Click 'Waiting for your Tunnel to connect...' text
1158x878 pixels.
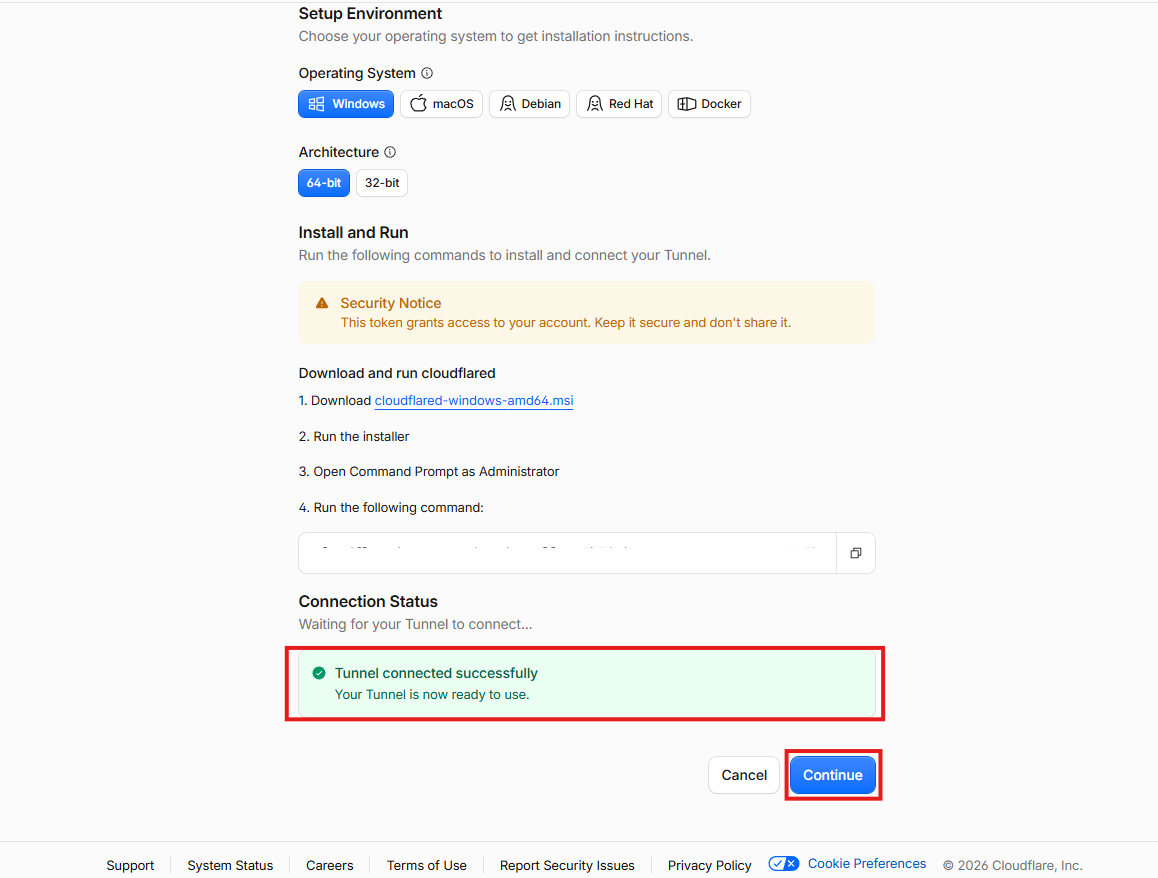[415, 625]
